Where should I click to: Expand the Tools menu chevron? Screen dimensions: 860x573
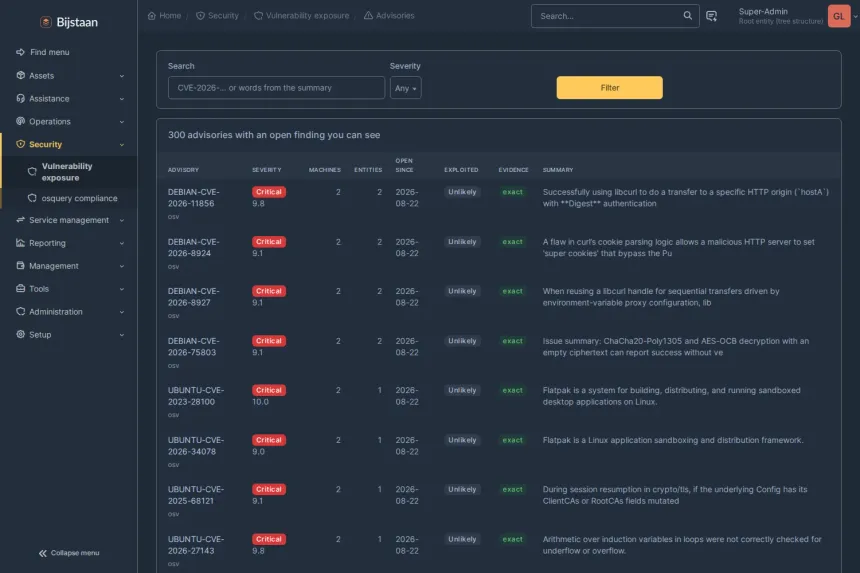122,289
